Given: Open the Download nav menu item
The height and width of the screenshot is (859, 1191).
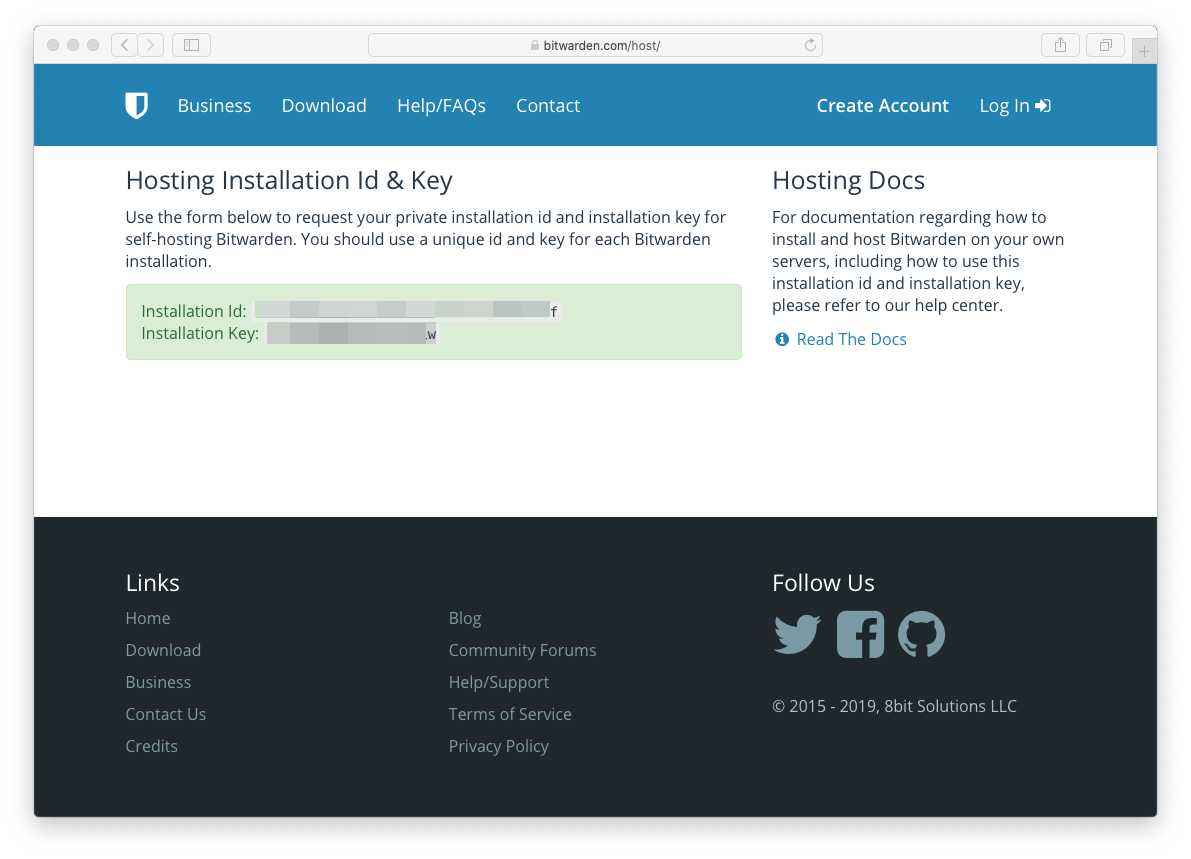Looking at the screenshot, I should 324,106.
